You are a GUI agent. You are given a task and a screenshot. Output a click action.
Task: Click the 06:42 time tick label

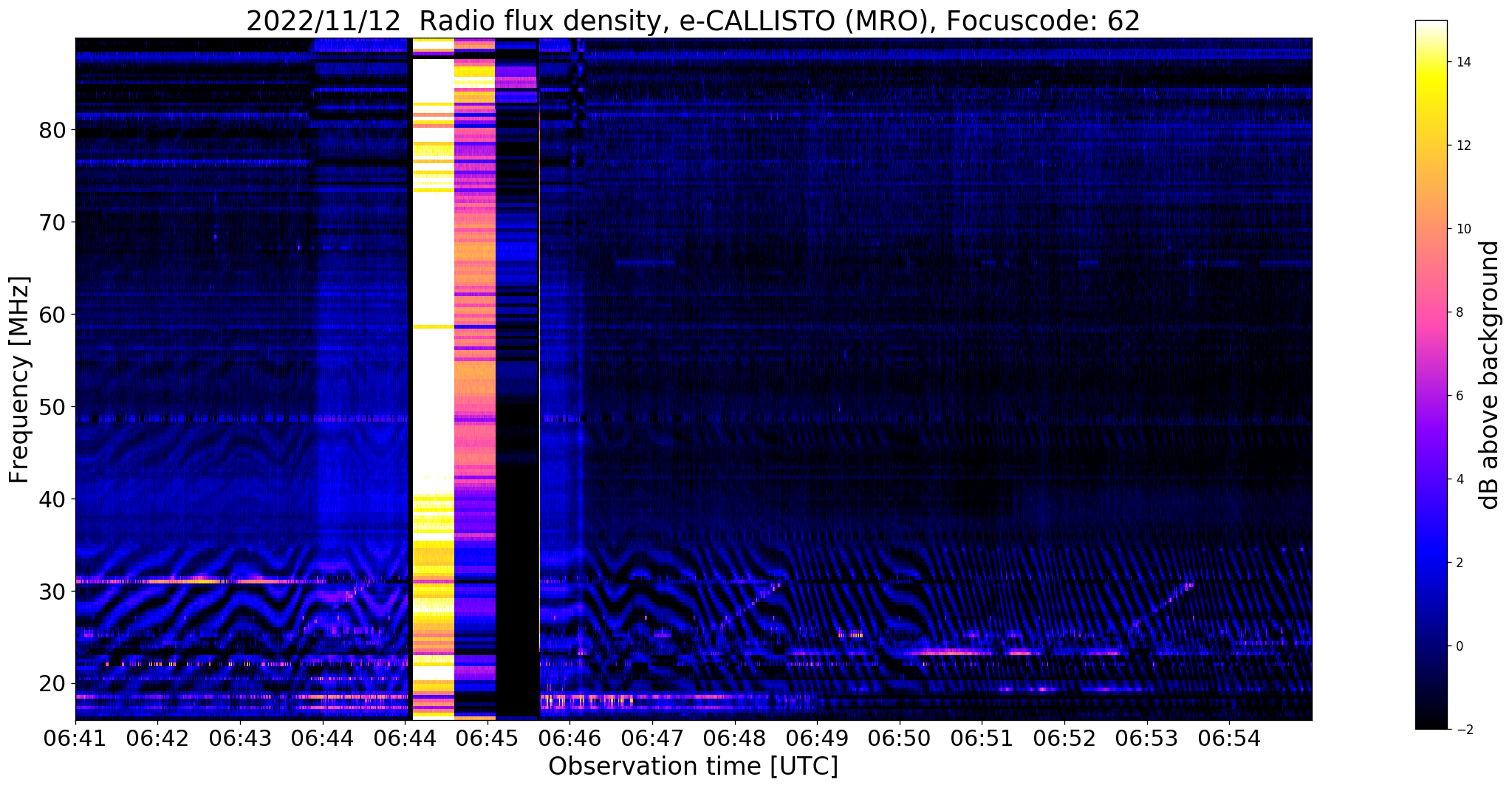coord(157,737)
